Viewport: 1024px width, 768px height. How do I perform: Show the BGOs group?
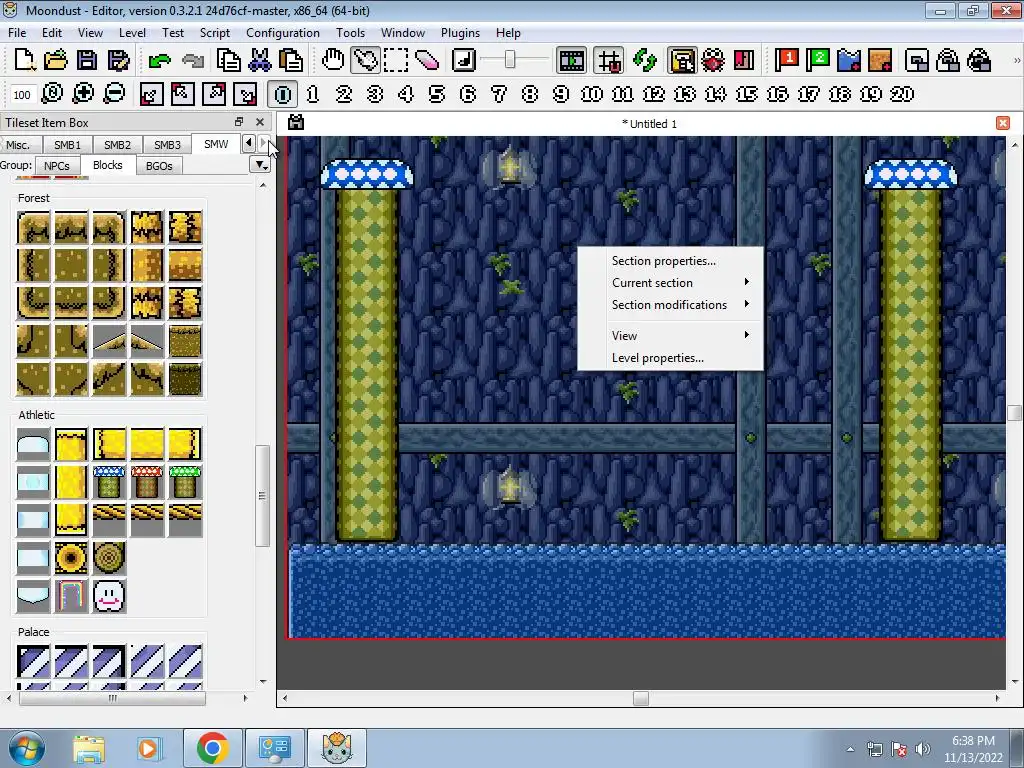click(159, 166)
